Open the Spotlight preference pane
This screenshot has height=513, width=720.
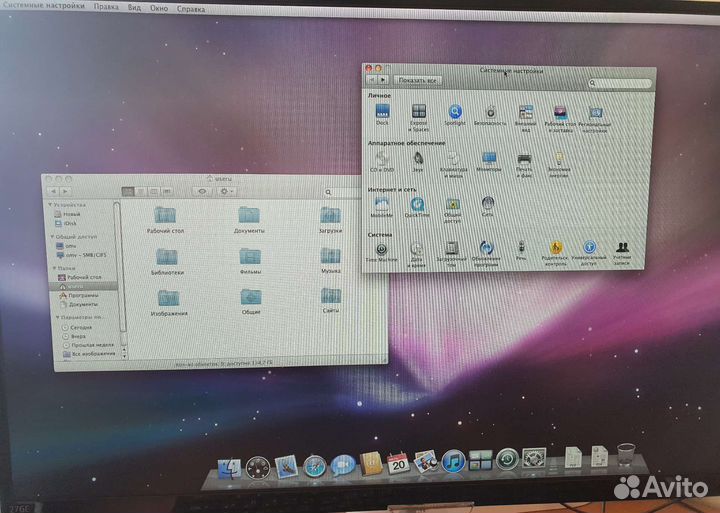455,112
